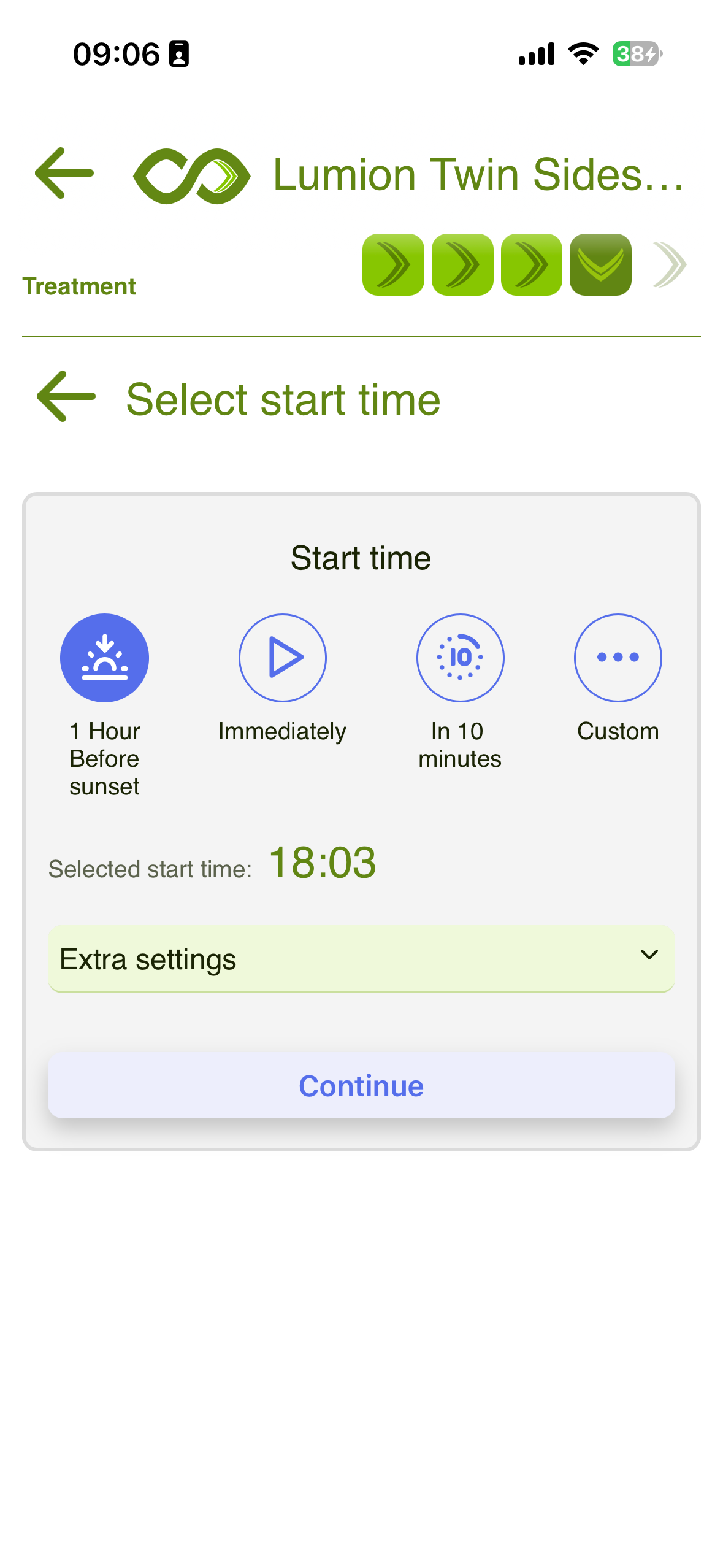Screen dimensions: 723x1568
Task: Tap the Lumion Twin Sides title
Action: pos(479,175)
